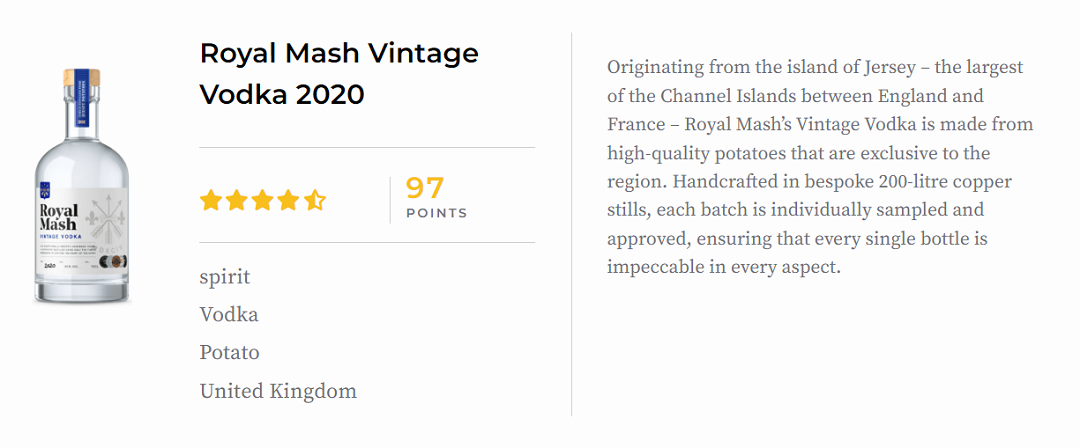Click the horizontal line above the star rating
1080x448 pixels.
(367, 148)
